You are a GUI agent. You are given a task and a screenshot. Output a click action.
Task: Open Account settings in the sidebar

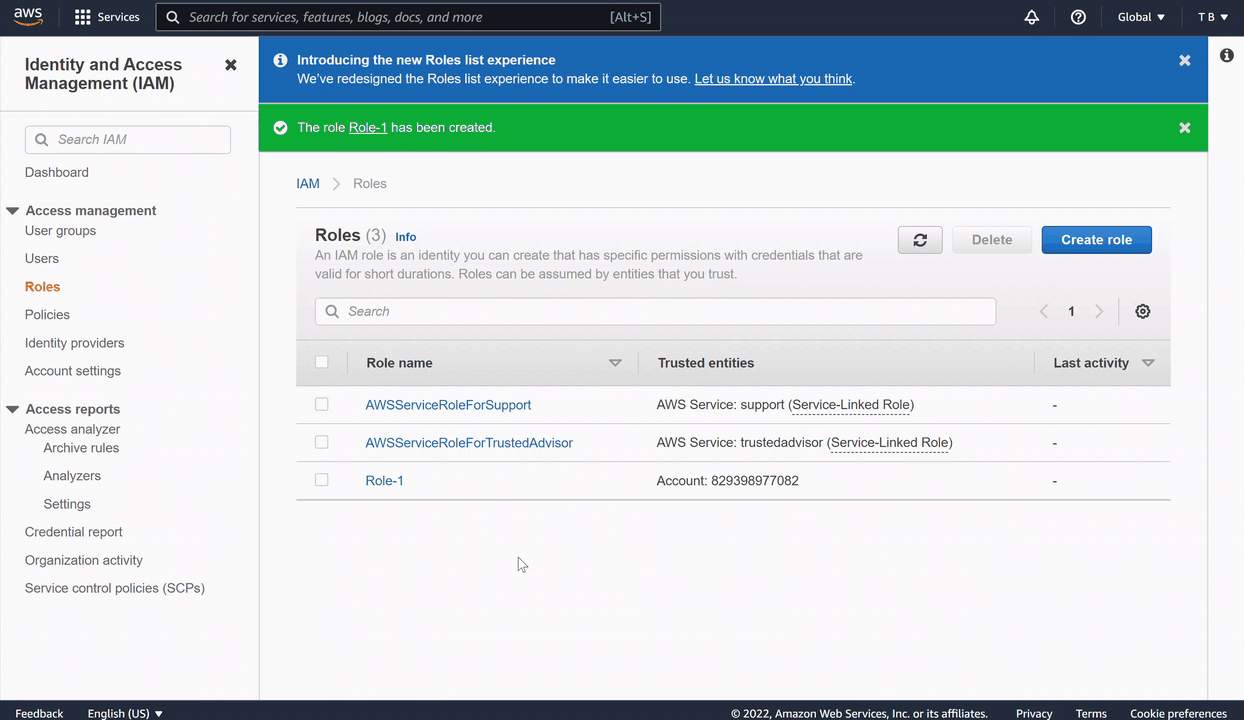coord(73,371)
